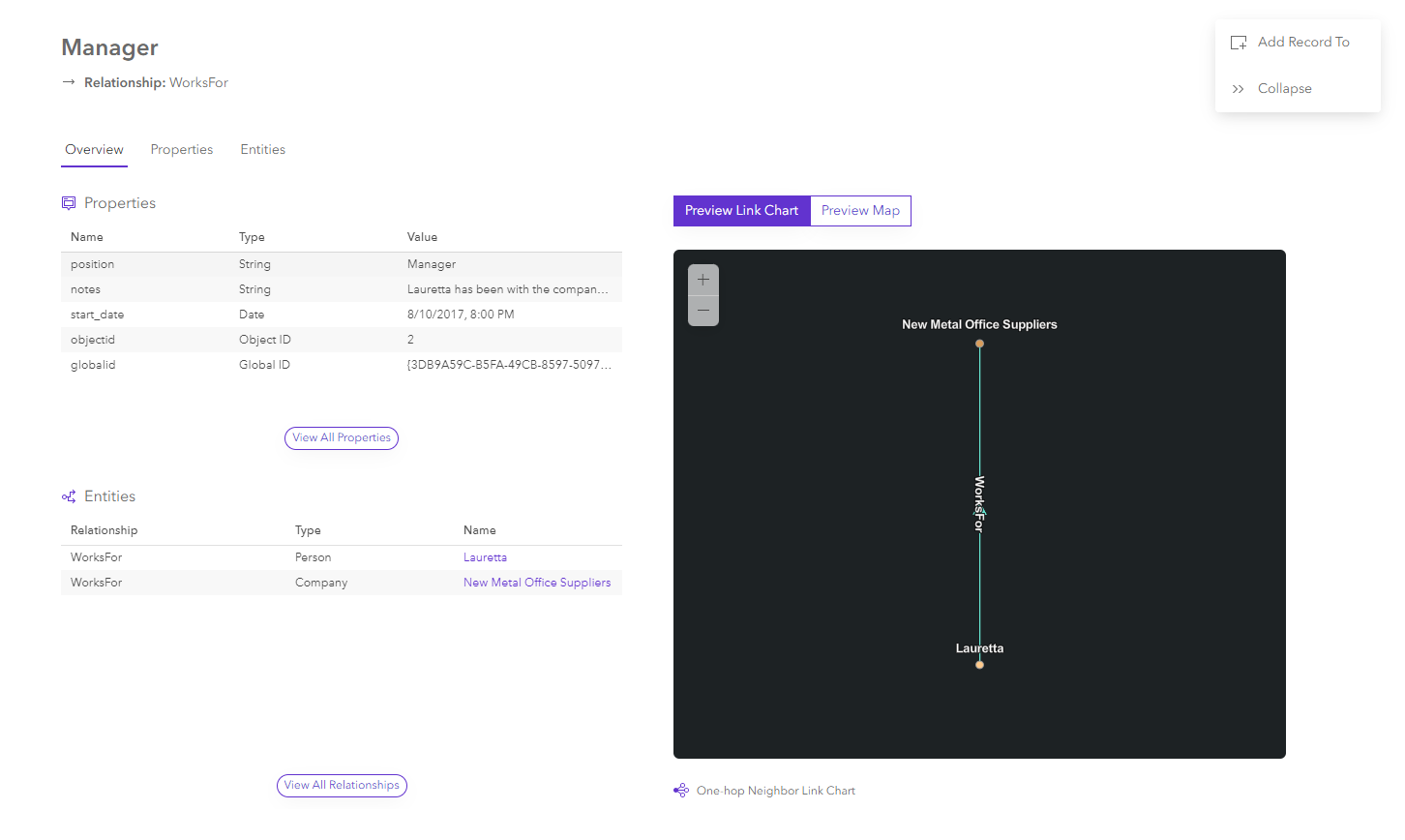Switch to the Overview tab

[x=94, y=149]
